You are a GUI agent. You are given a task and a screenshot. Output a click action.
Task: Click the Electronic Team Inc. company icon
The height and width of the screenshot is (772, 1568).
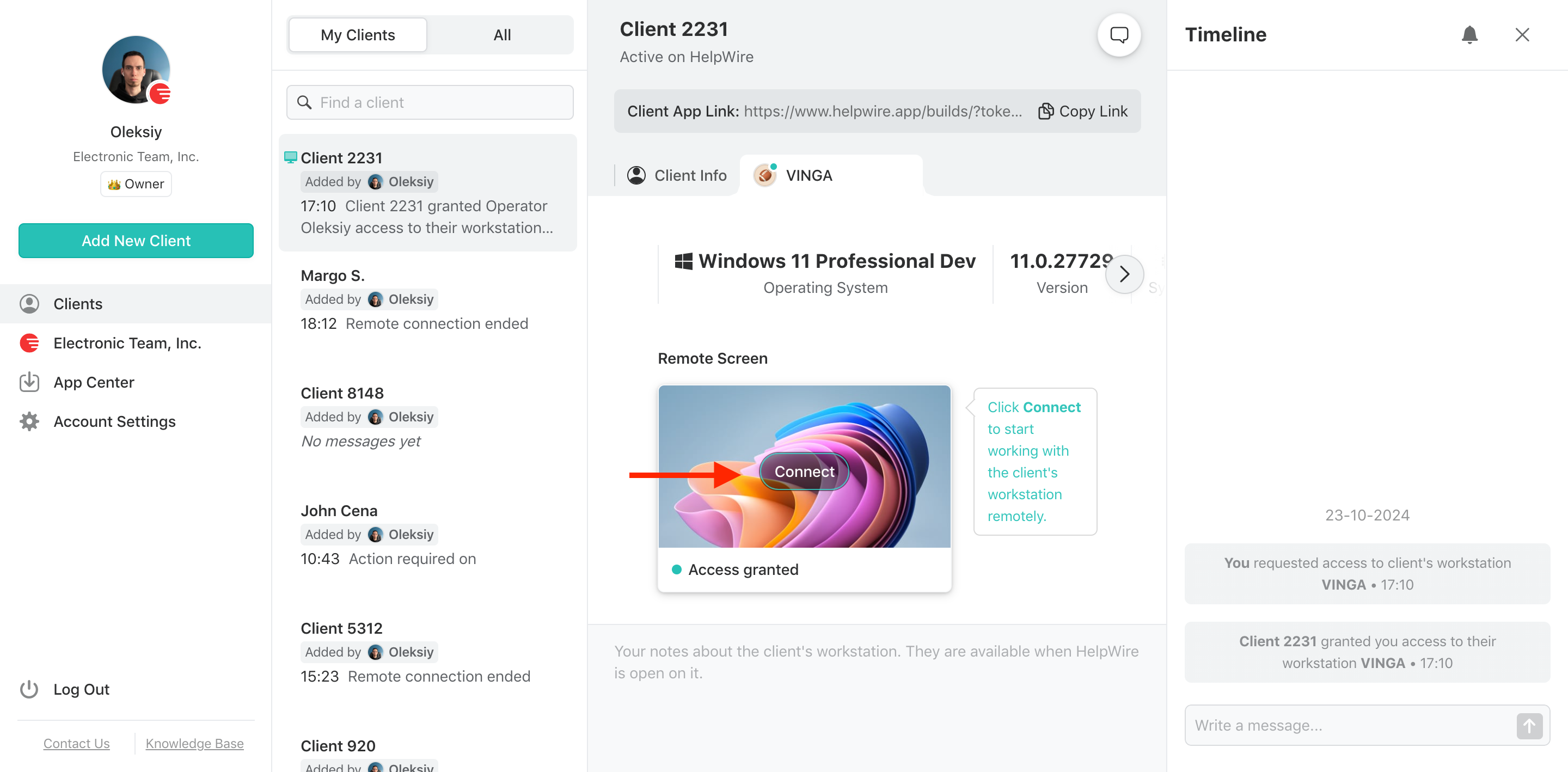click(x=30, y=342)
